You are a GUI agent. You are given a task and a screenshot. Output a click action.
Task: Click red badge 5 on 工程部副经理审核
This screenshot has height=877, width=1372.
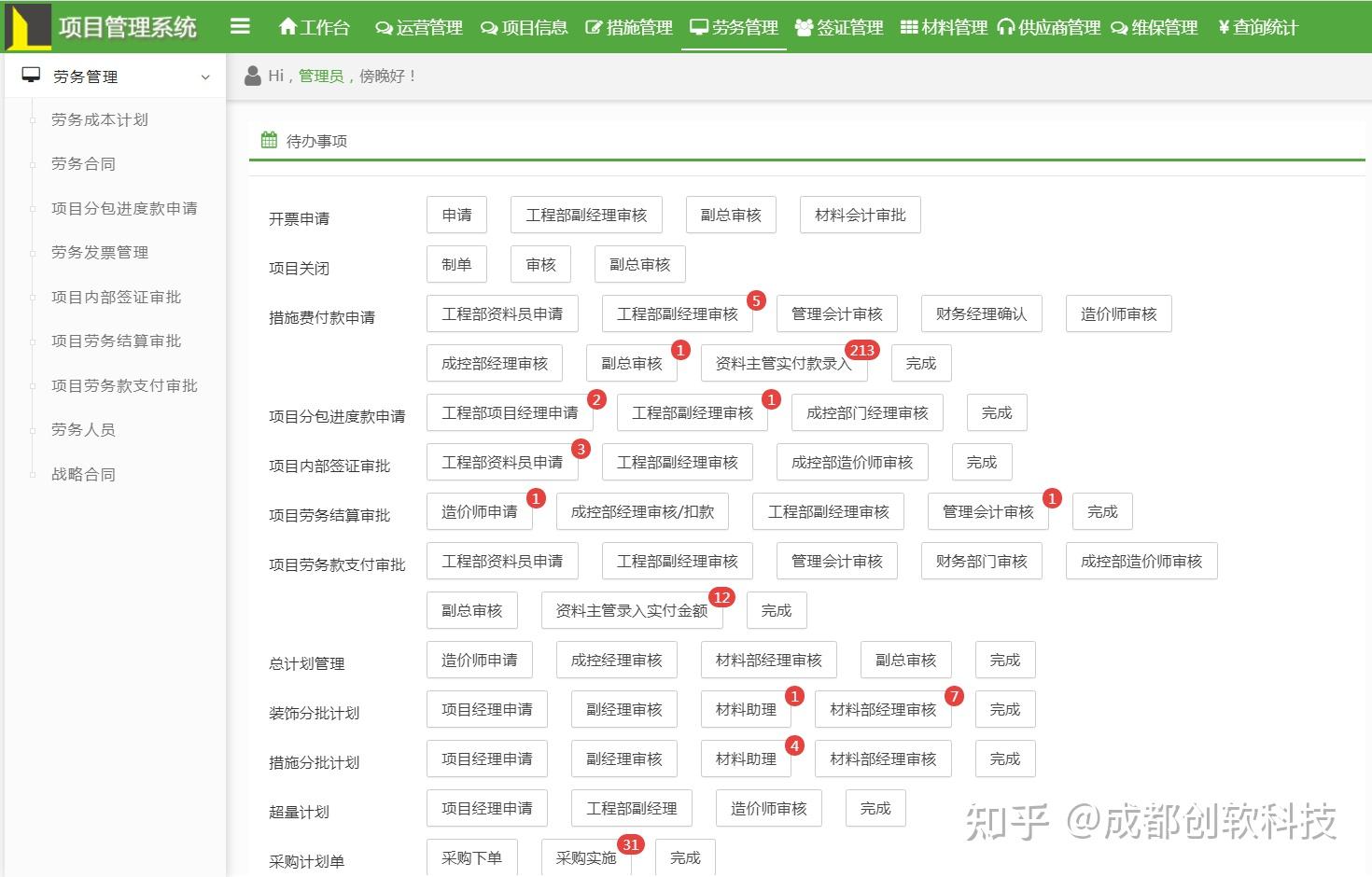click(x=756, y=300)
